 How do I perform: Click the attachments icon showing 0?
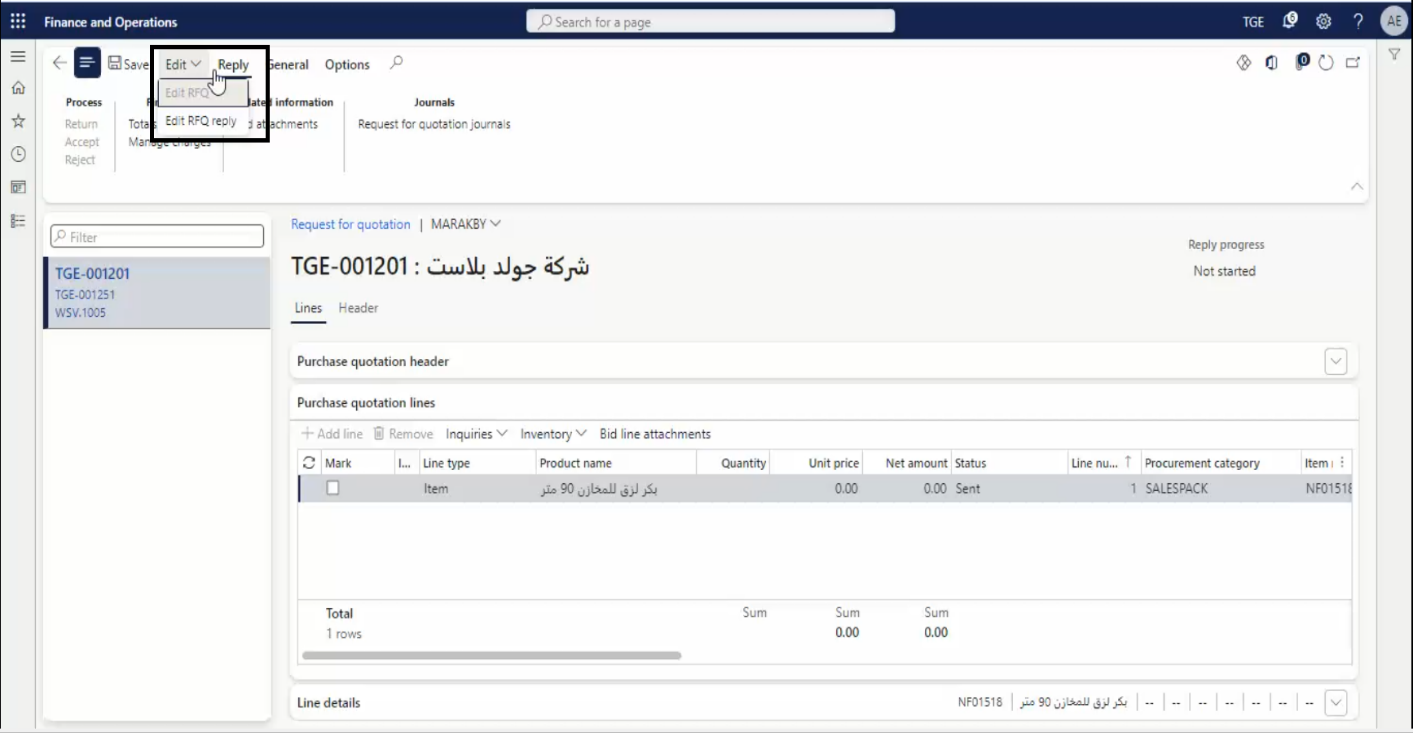(x=1302, y=62)
